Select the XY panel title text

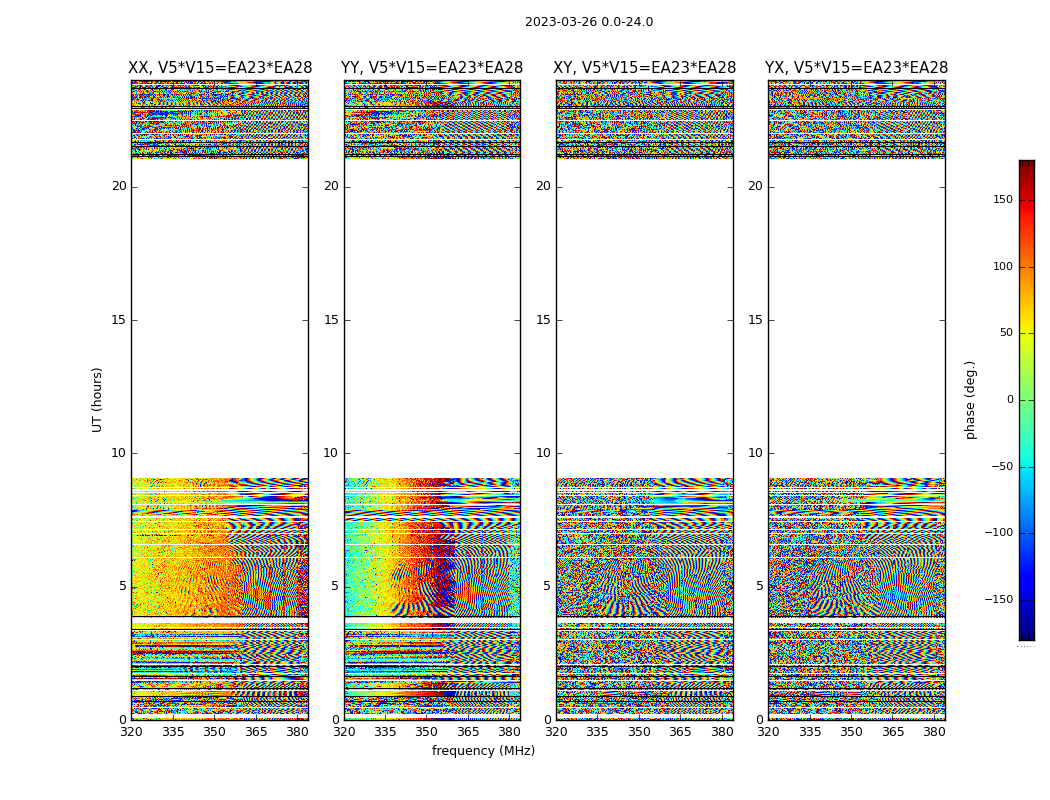[644, 68]
